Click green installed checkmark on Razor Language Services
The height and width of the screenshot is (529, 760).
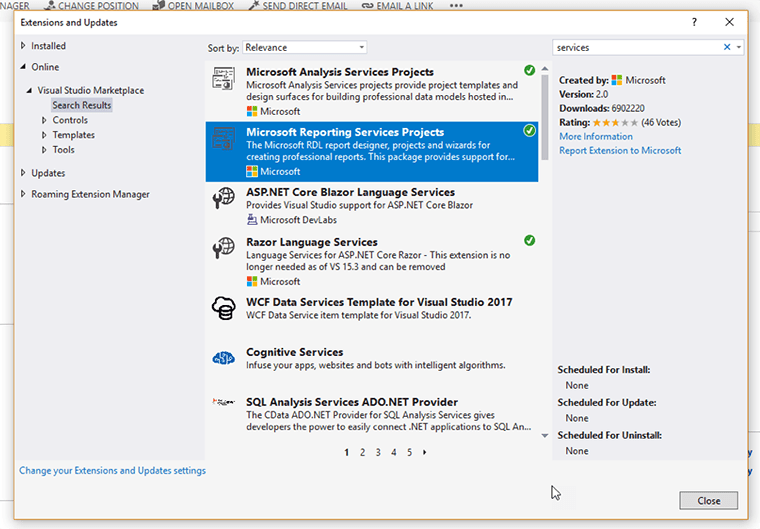pos(529,240)
